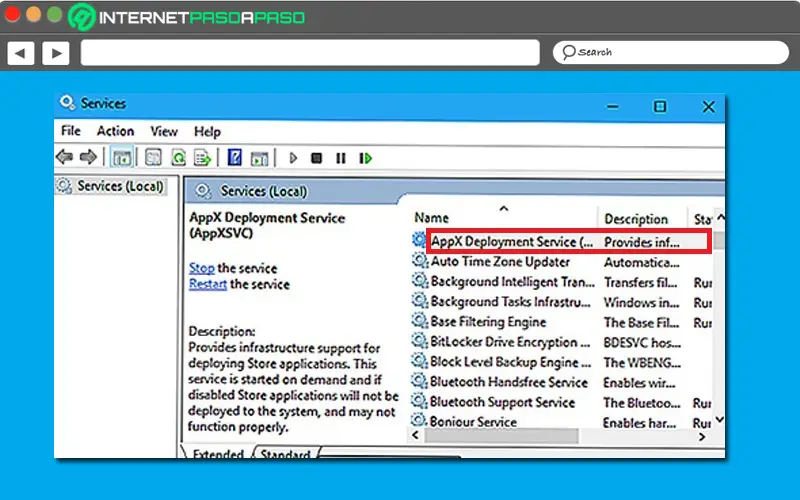Image resolution: width=800 pixels, height=500 pixels.
Task: Click the Export List toolbar icon
Action: click(203, 158)
